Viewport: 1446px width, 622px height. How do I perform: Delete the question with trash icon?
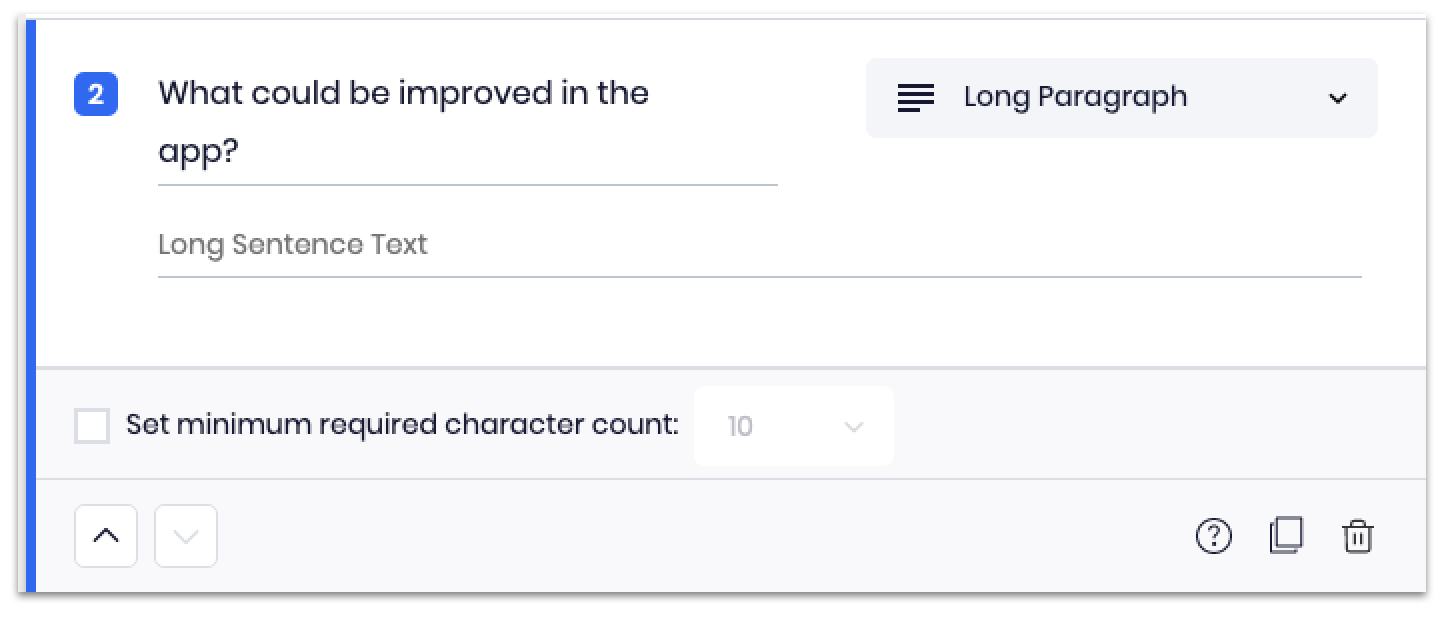tap(1357, 537)
